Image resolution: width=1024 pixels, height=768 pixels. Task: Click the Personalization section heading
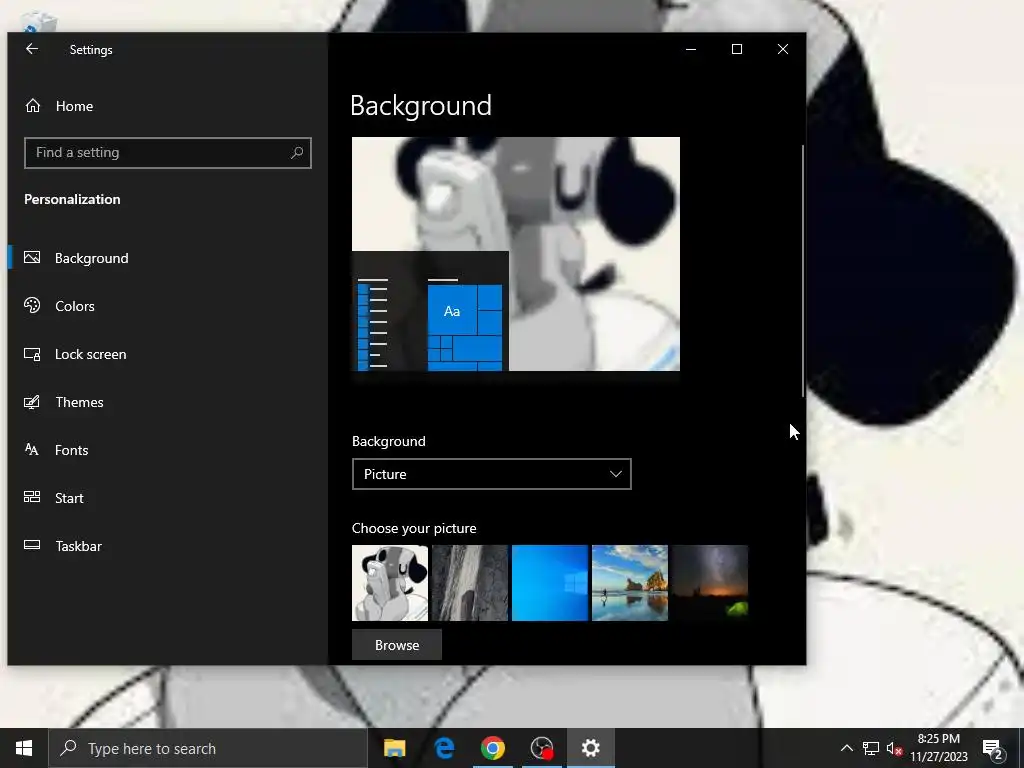coord(72,199)
